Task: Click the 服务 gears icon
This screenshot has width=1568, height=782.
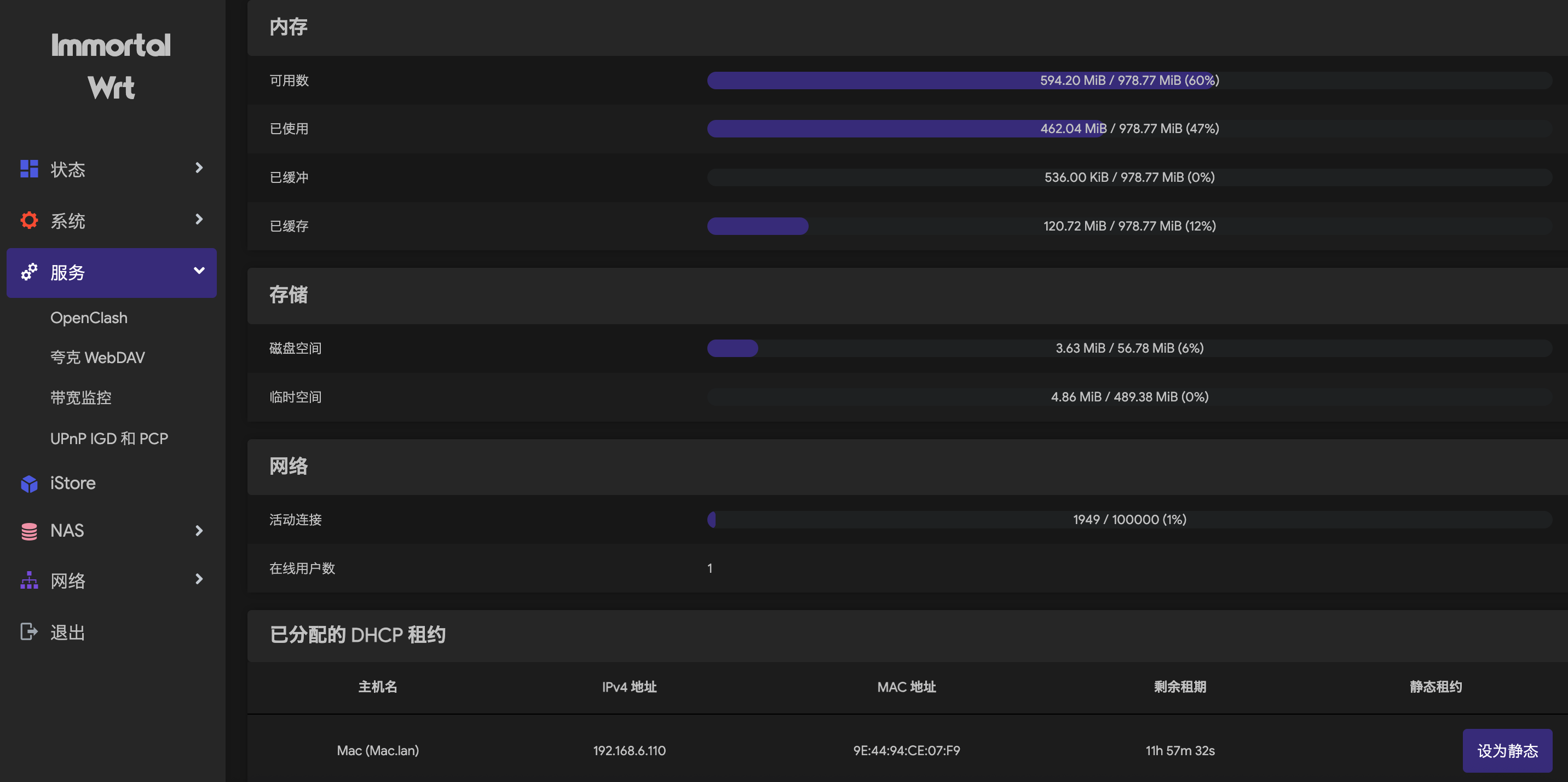Action: (28, 272)
